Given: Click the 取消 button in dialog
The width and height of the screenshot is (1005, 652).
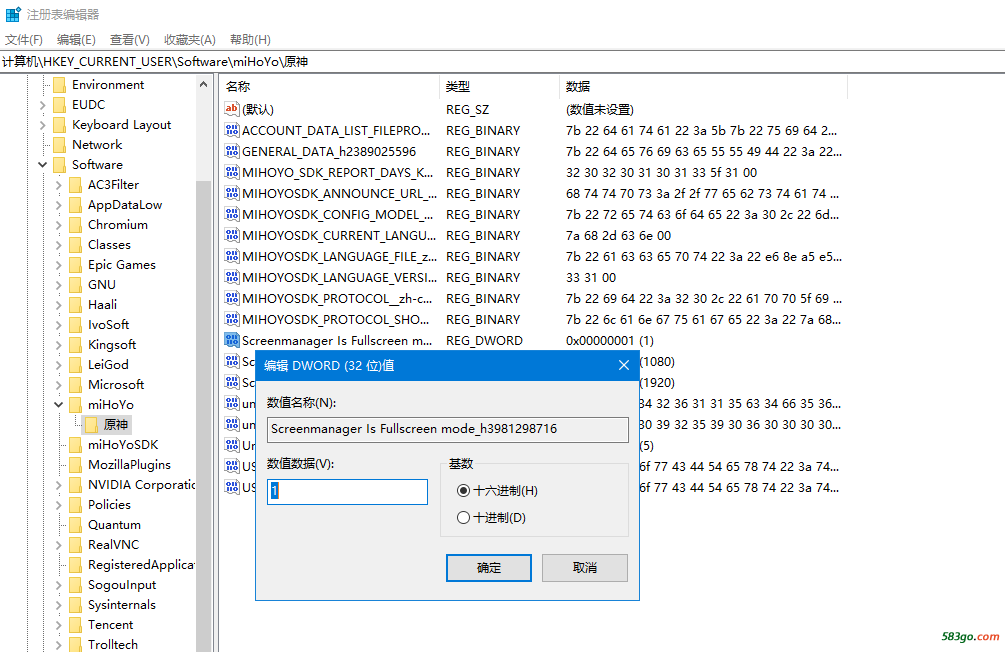Looking at the screenshot, I should [584, 567].
